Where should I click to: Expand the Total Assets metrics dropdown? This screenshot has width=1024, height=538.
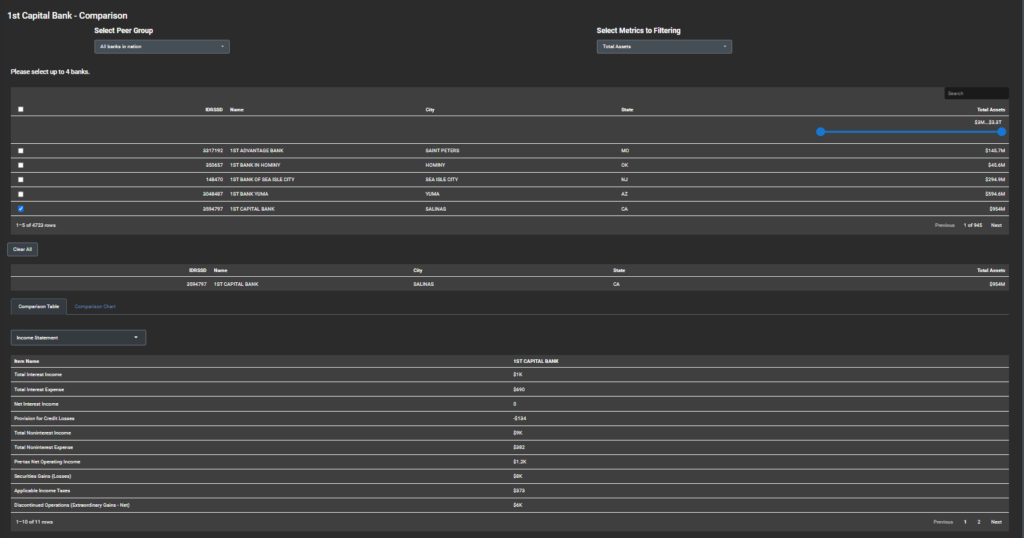pos(664,46)
